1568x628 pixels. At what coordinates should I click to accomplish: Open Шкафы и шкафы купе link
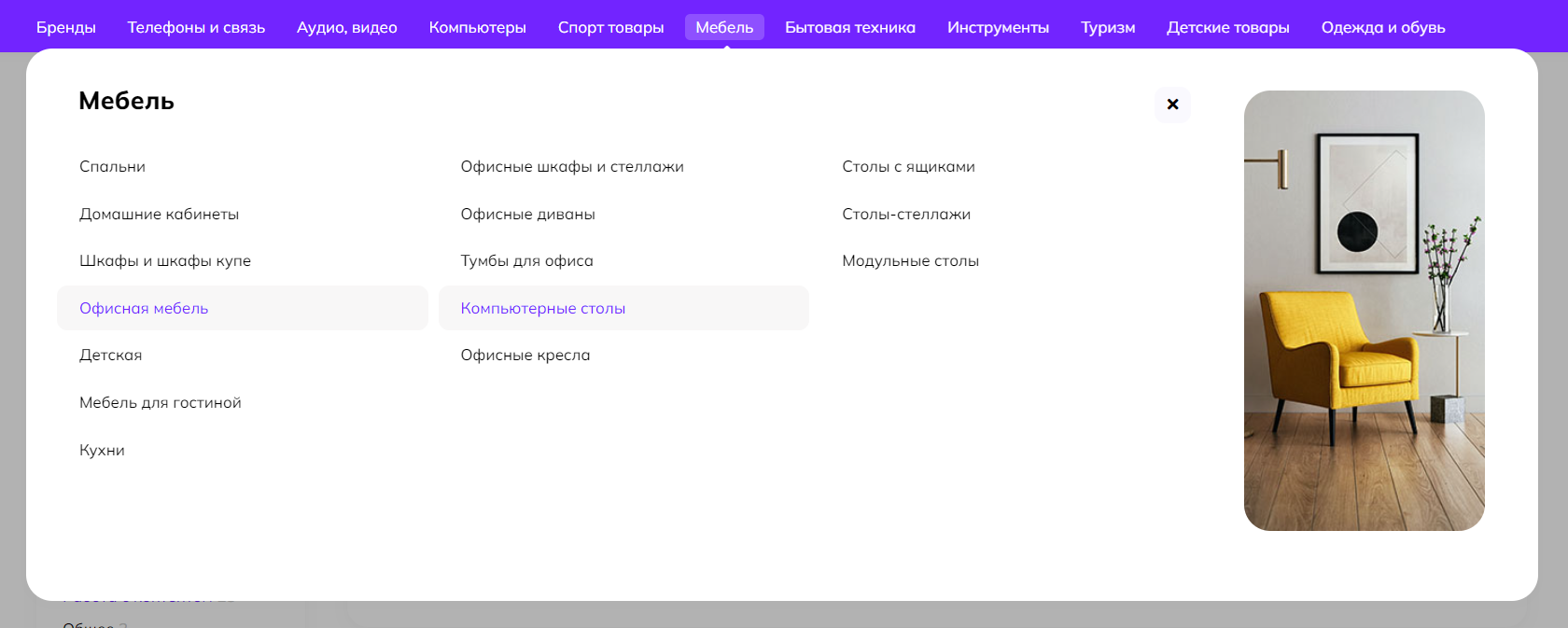tap(165, 261)
